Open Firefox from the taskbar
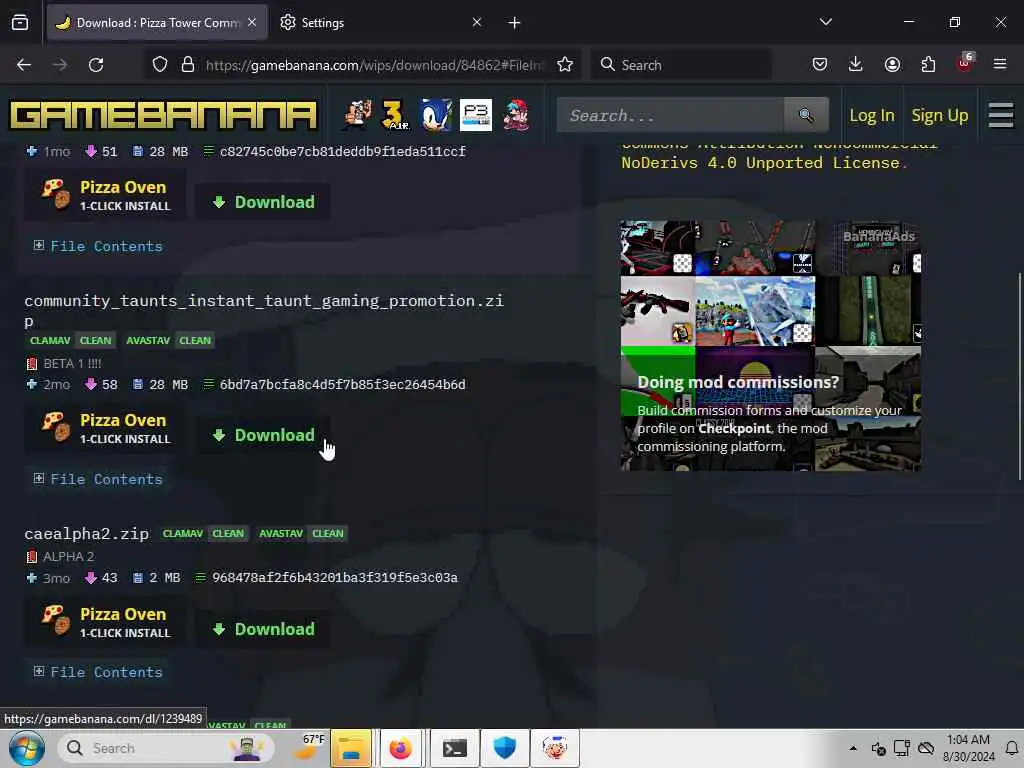Screen dimensions: 1024x768 coord(400,748)
